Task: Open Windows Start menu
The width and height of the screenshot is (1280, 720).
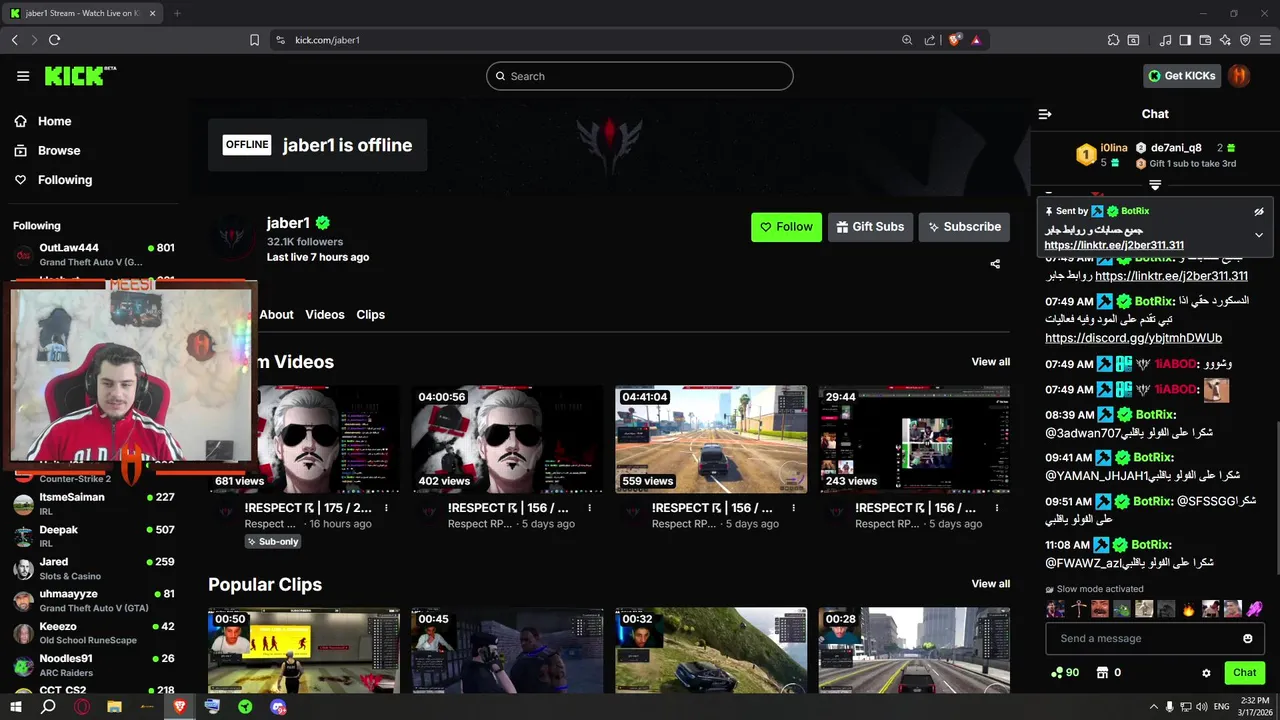Action: [x=15, y=706]
